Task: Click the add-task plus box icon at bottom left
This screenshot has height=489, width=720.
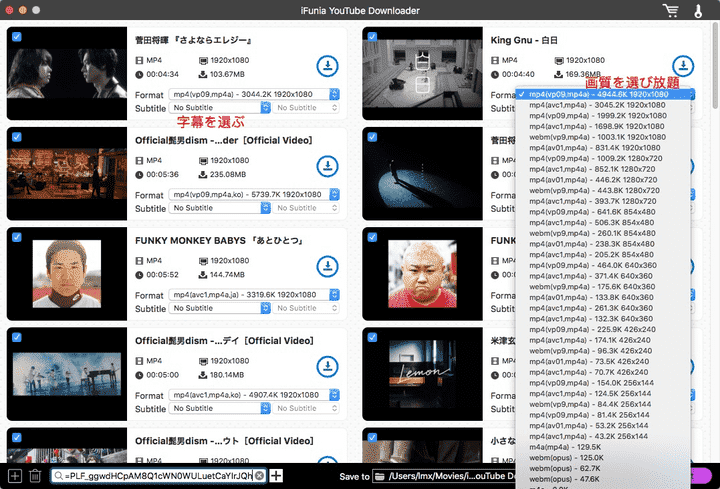Action: [x=15, y=476]
